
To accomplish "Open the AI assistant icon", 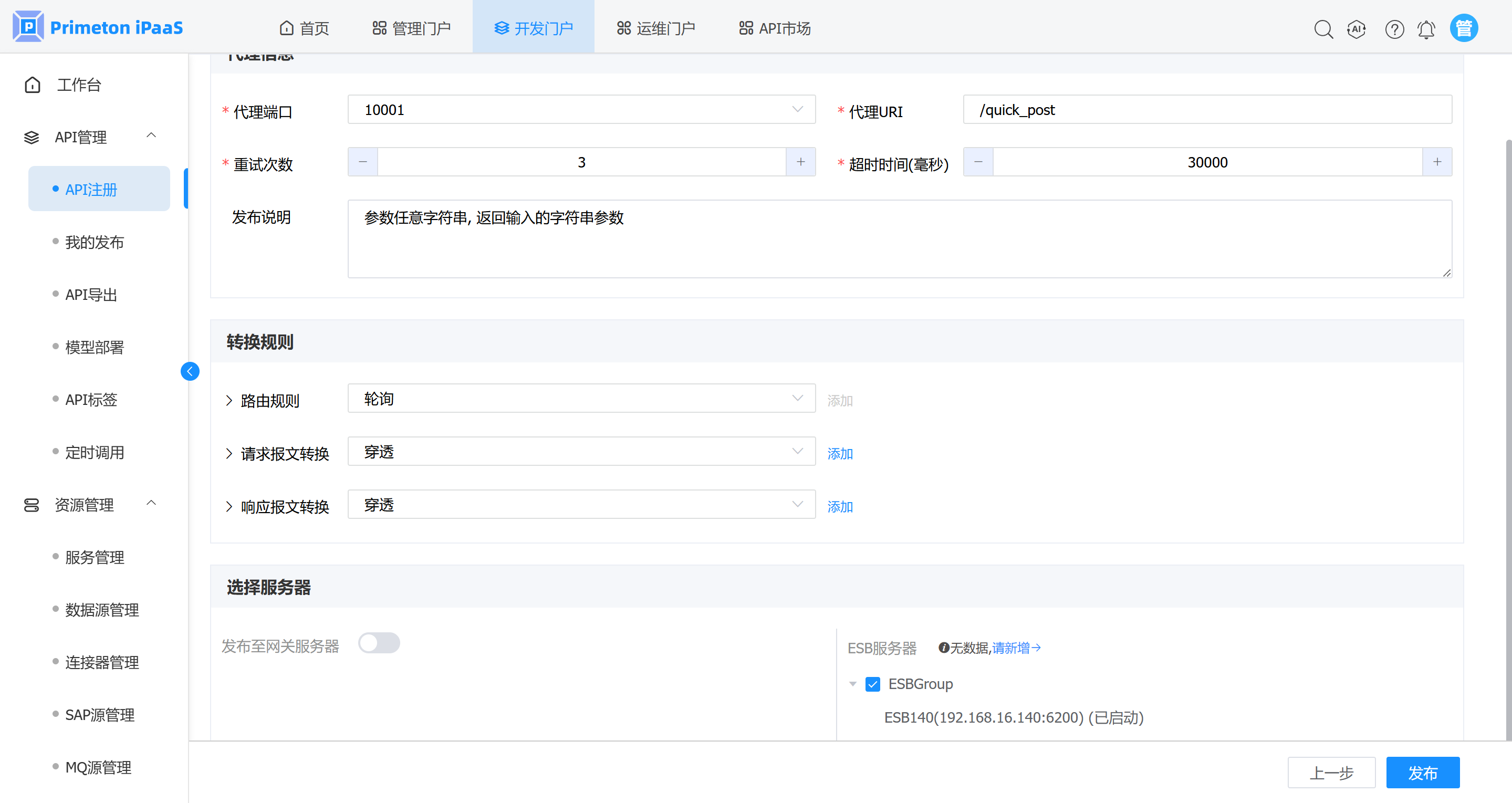I will (x=1357, y=29).
